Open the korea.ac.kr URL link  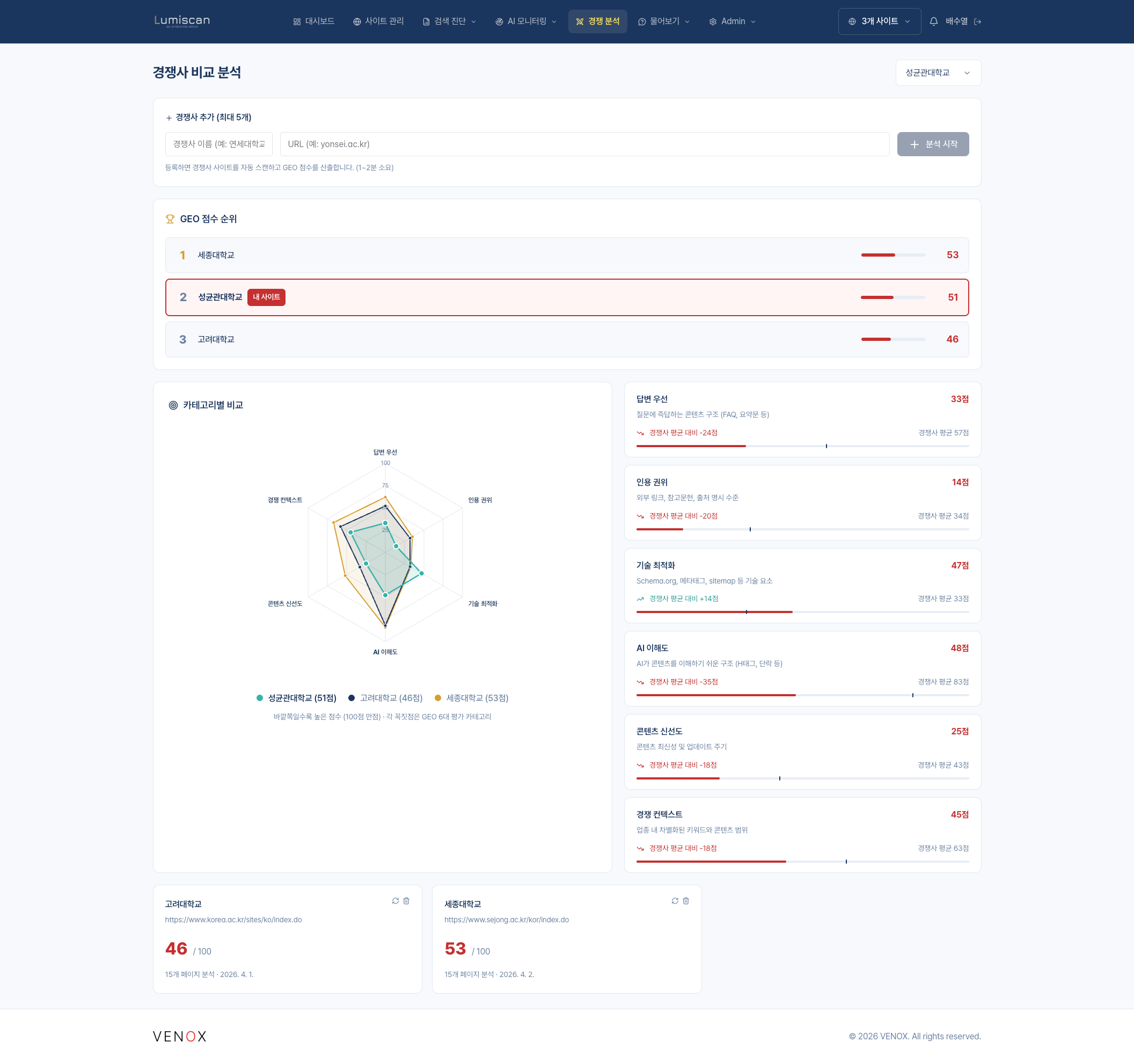(x=233, y=919)
